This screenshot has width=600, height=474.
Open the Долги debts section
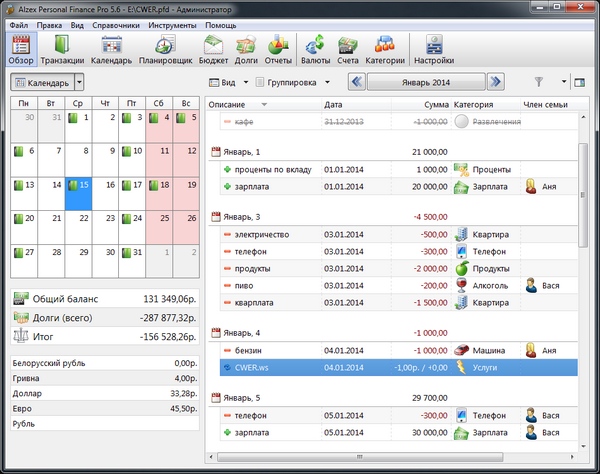pos(247,50)
